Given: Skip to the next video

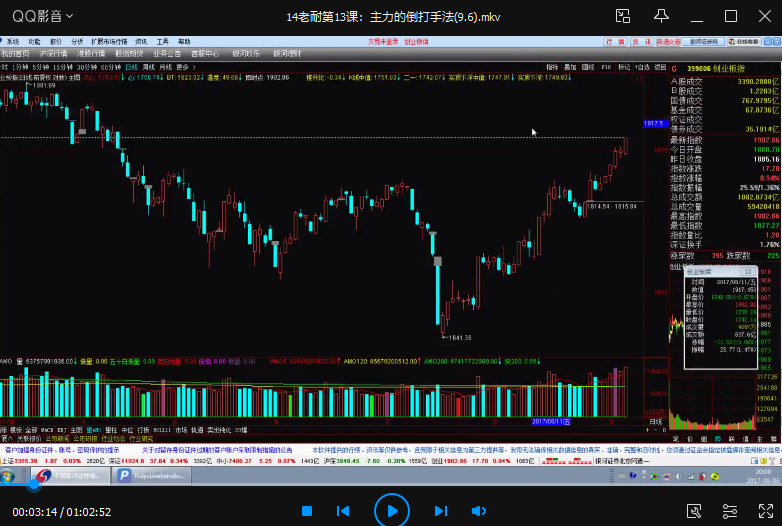Looking at the screenshot, I should 439,511.
